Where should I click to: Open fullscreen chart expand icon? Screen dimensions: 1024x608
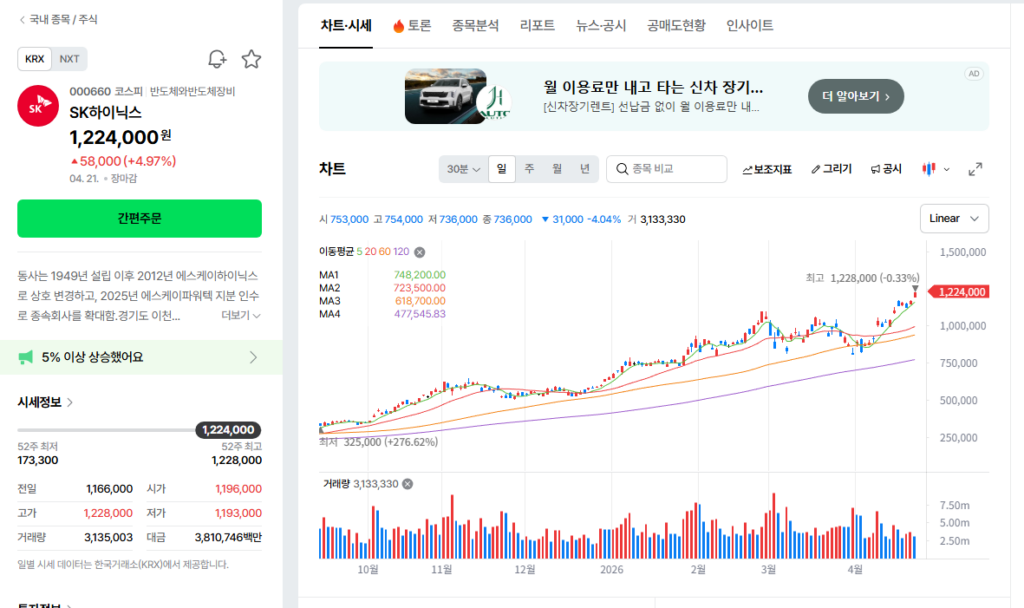[x=975, y=169]
